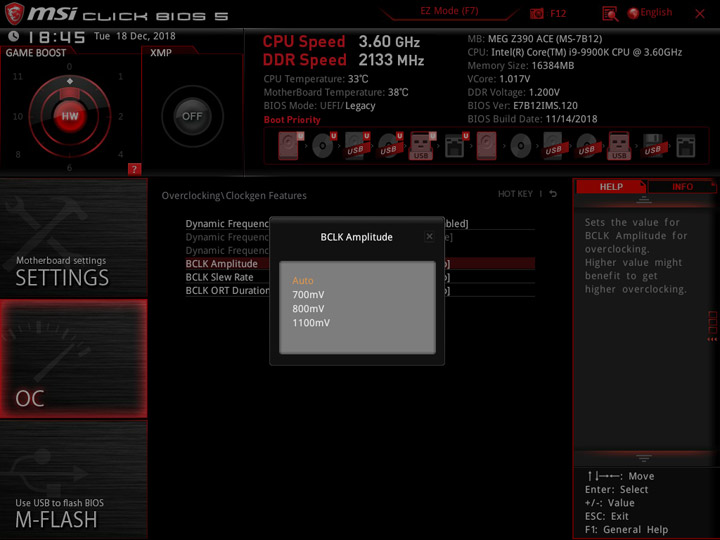Select the UEFI USB key boot icon
This screenshot has height=540, width=720.
422,146
